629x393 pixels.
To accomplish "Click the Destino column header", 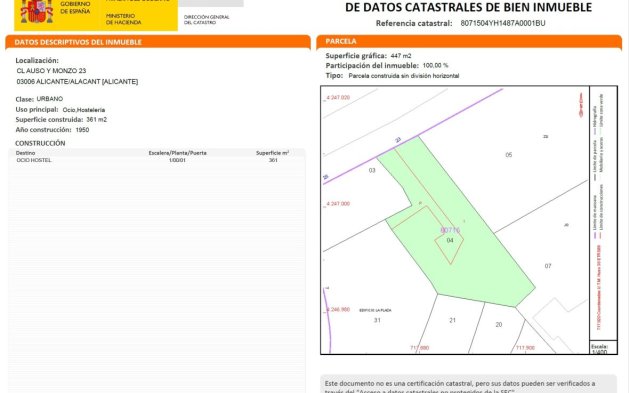I will tap(25, 153).
